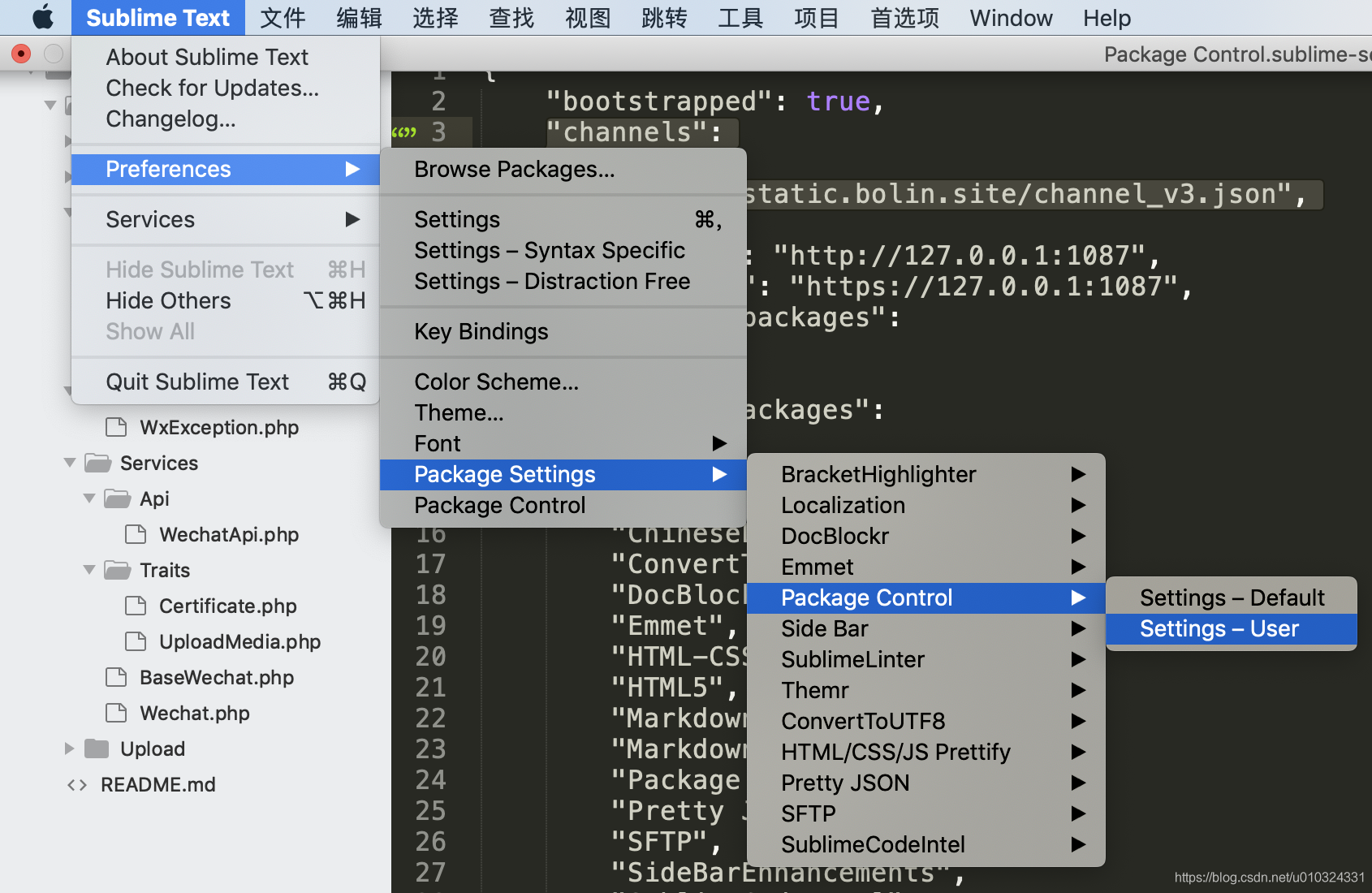Open the 跳转 menu
Image resolution: width=1372 pixels, height=893 pixels.
point(664,17)
